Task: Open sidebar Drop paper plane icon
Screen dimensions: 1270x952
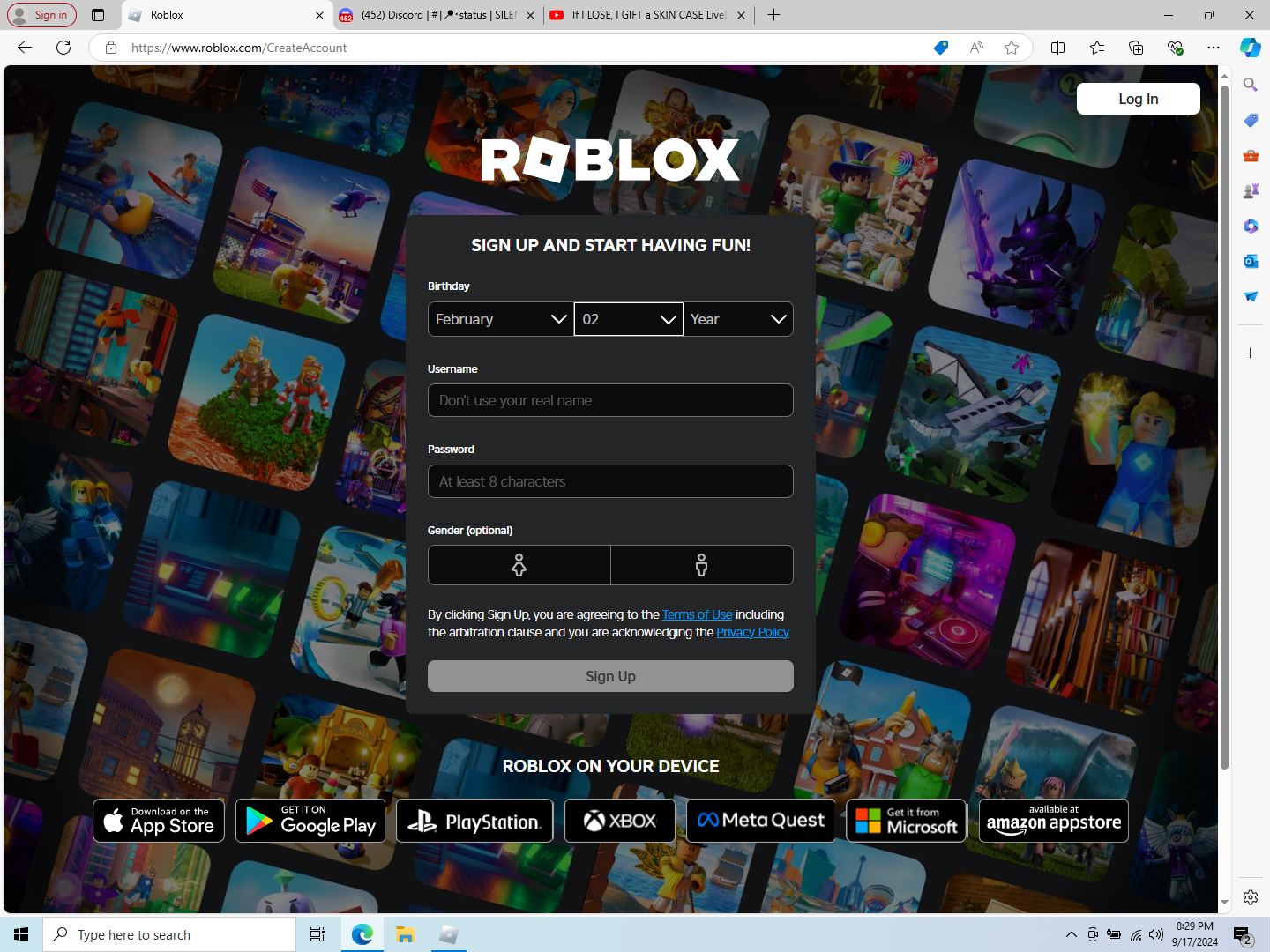Action: point(1251,296)
